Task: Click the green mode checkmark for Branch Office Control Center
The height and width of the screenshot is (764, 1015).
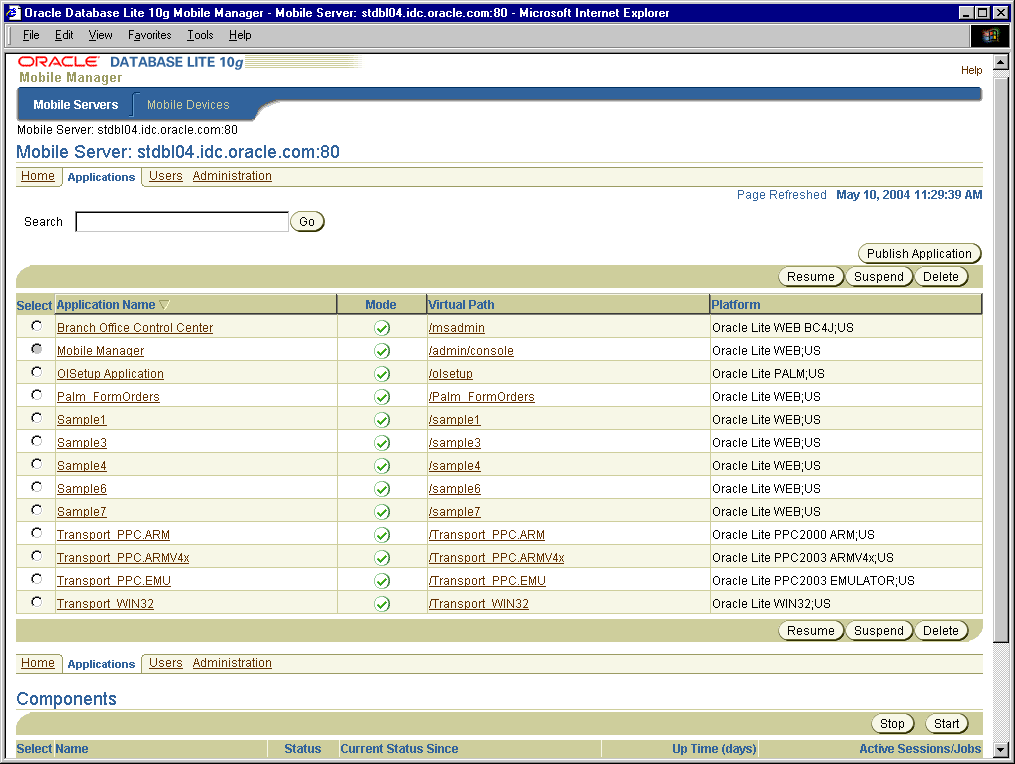Action: tap(382, 328)
